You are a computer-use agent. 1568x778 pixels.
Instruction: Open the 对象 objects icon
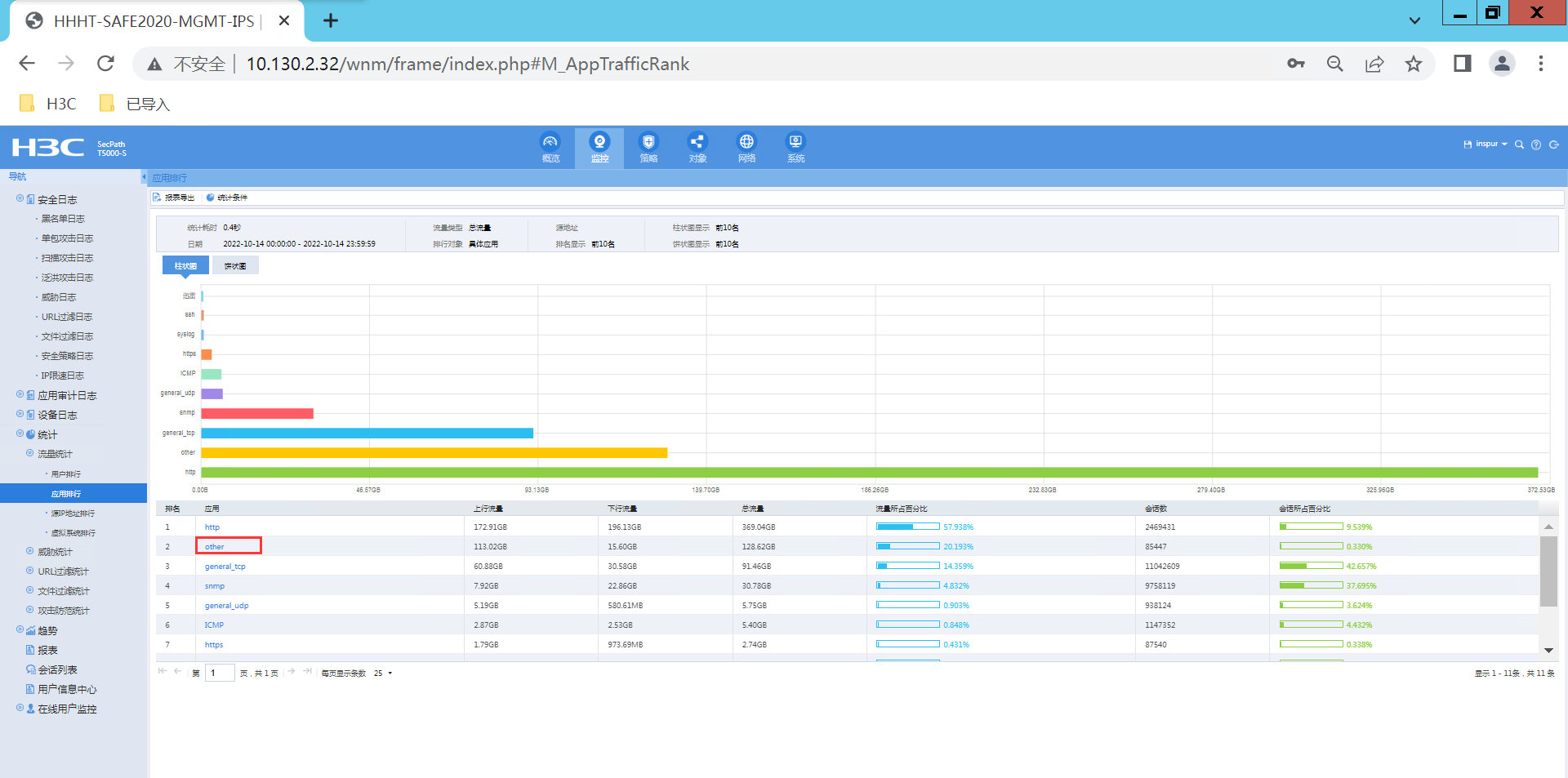[697, 148]
